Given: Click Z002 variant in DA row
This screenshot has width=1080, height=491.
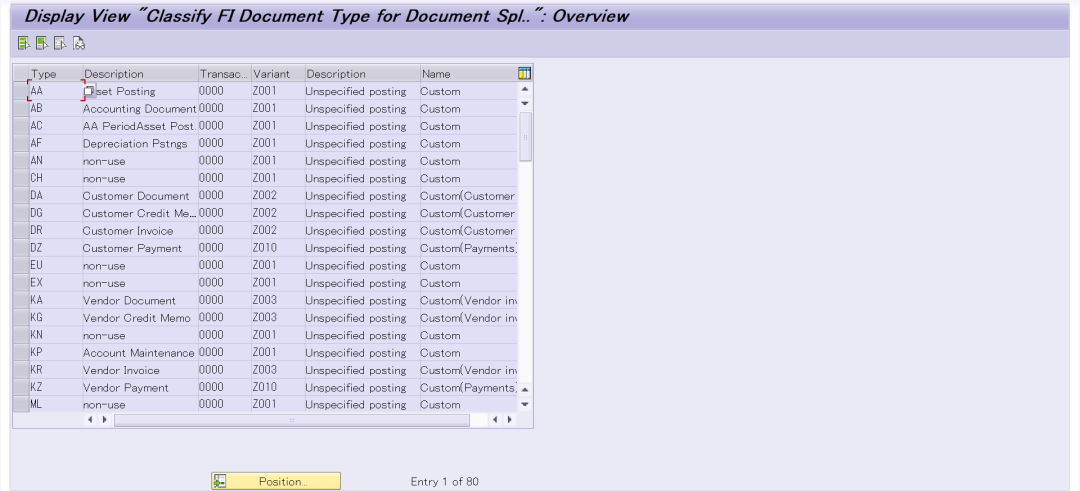Looking at the screenshot, I should point(278,196).
